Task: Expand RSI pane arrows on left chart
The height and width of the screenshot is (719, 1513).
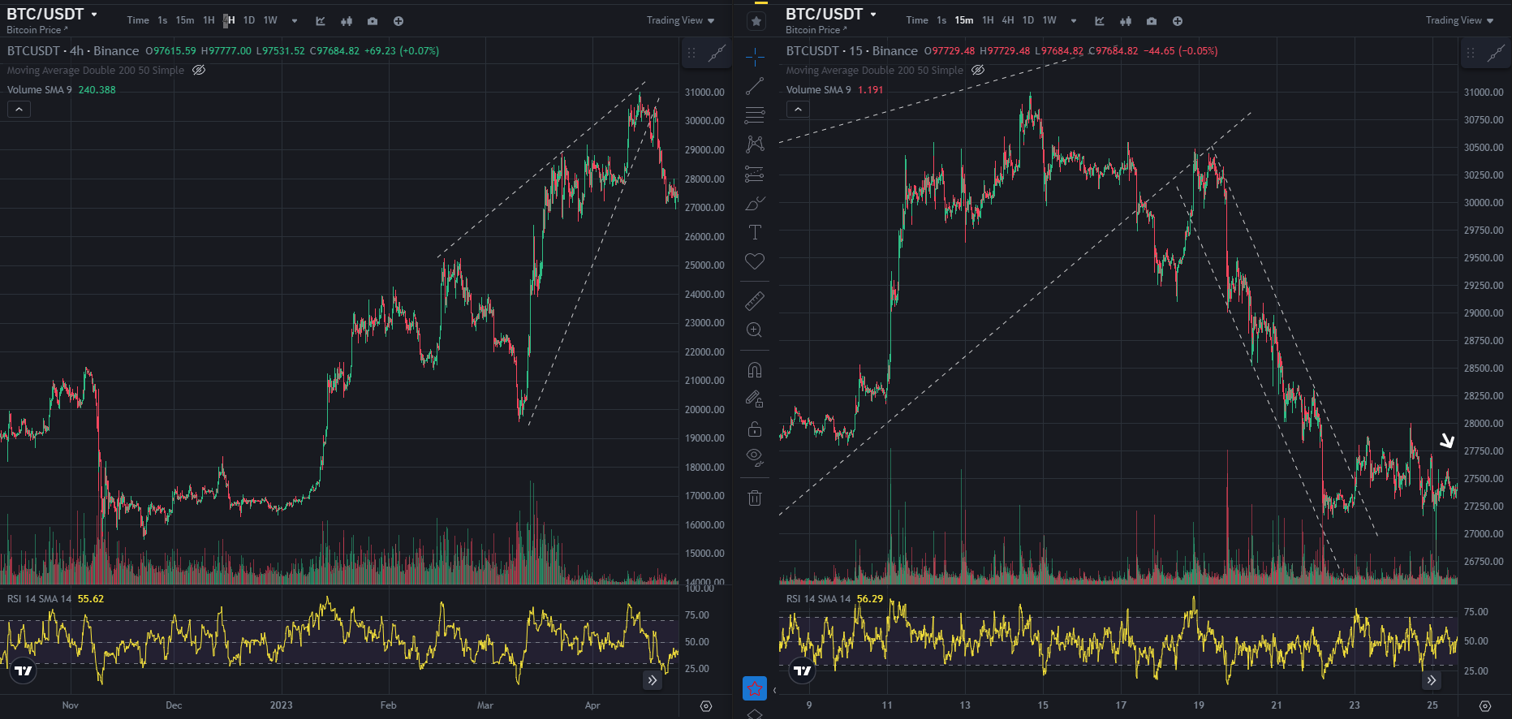Action: click(652, 680)
